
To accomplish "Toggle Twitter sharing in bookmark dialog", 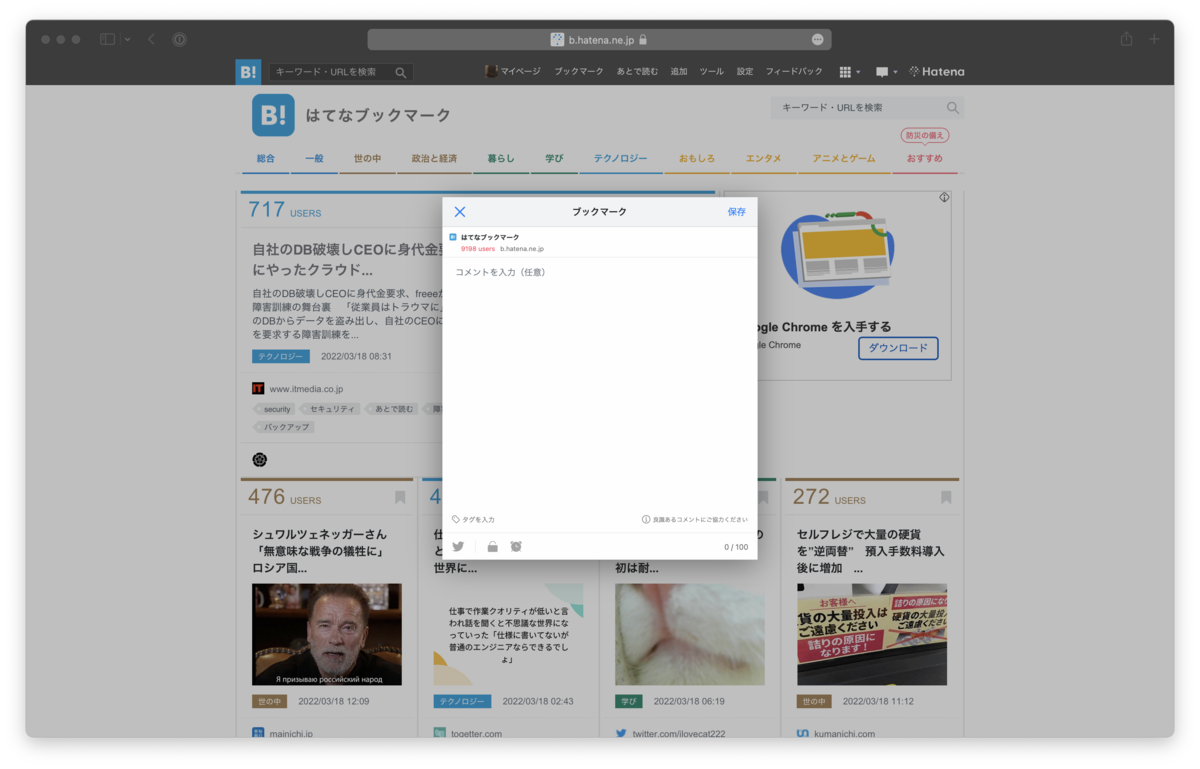I will (x=458, y=547).
